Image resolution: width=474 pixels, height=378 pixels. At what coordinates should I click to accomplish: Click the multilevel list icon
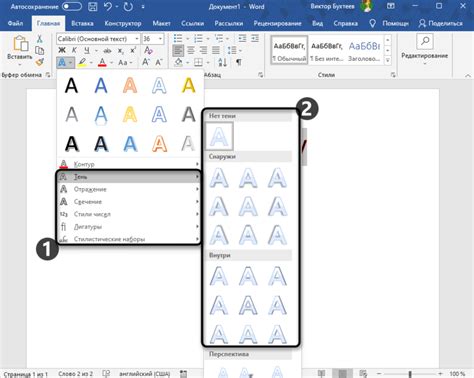click(x=219, y=39)
